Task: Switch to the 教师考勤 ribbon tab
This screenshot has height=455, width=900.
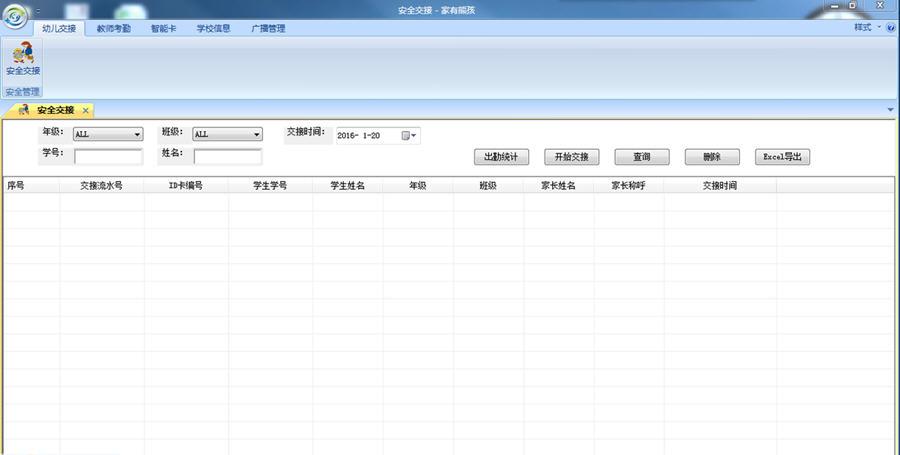Action: click(114, 29)
